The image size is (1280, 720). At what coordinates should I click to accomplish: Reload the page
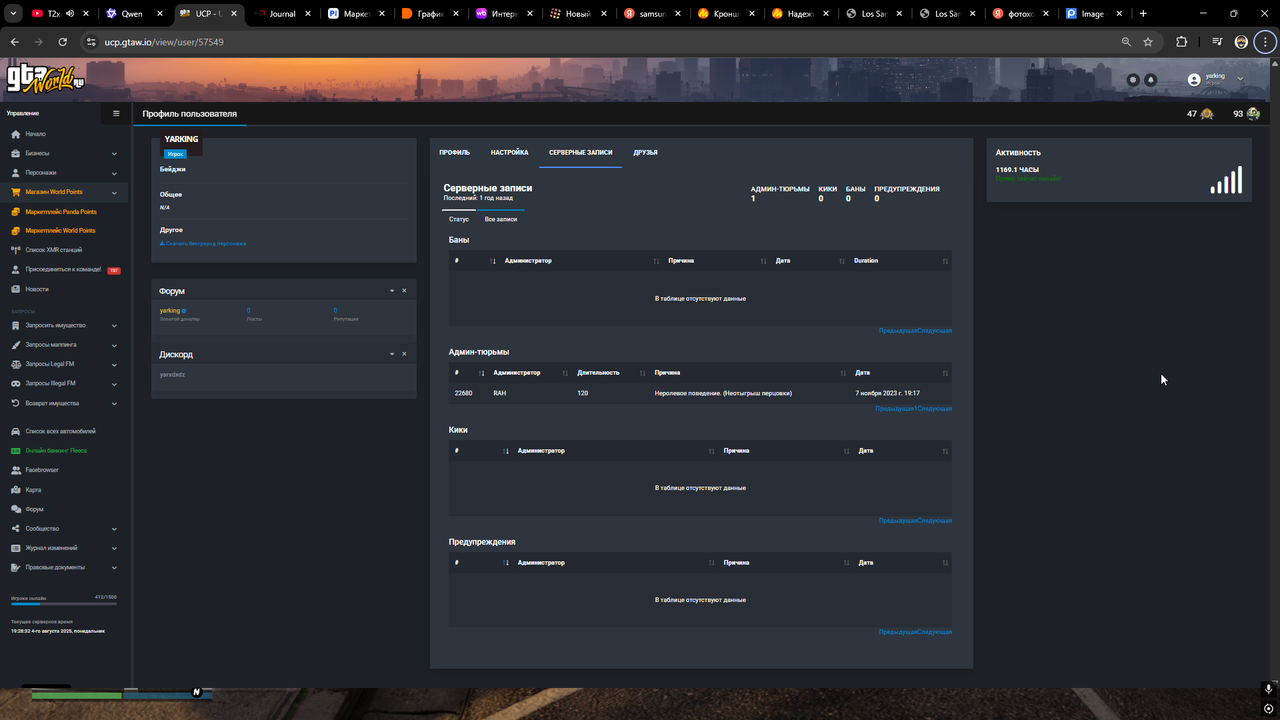tap(62, 42)
